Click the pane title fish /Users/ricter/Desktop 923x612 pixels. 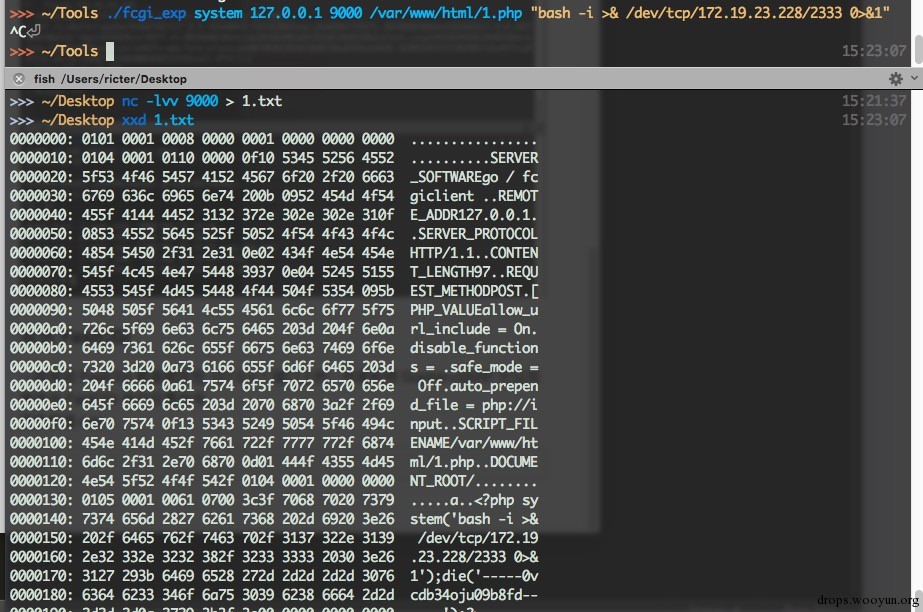(x=110, y=79)
